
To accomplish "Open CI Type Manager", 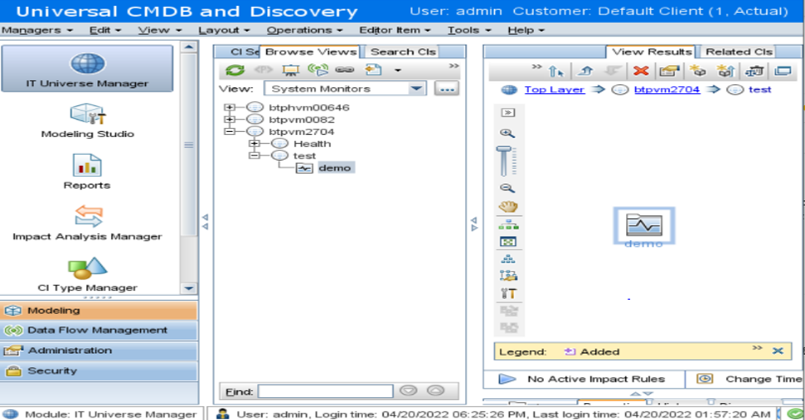I will pyautogui.click(x=87, y=273).
